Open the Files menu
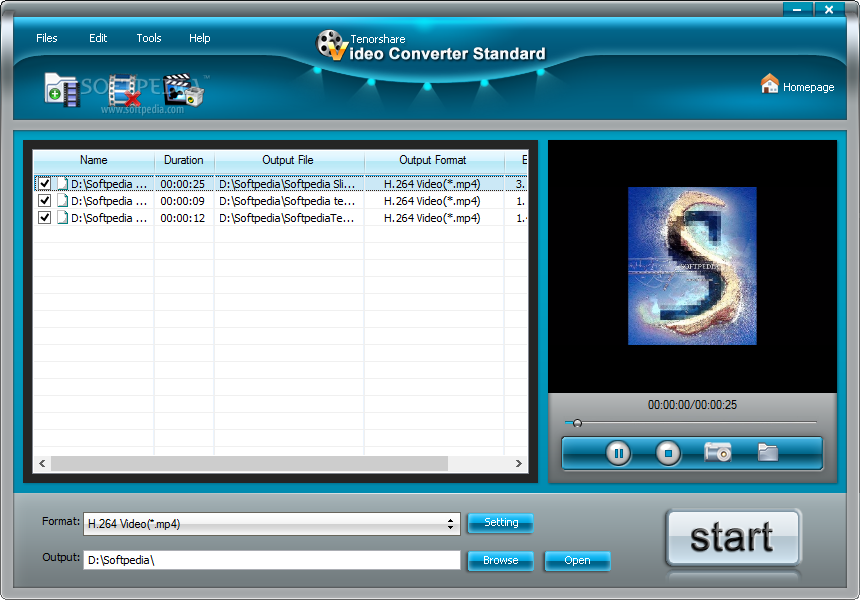 (47, 38)
